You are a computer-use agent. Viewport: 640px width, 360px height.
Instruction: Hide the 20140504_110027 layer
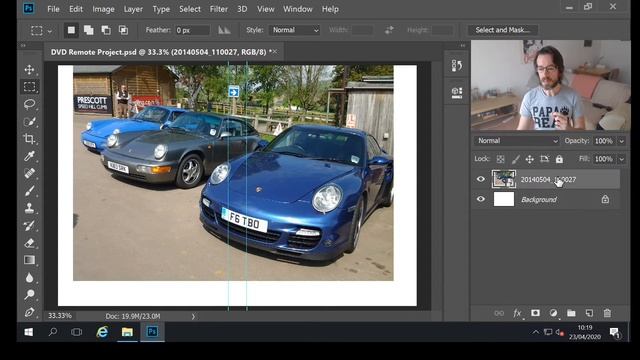coord(481,179)
